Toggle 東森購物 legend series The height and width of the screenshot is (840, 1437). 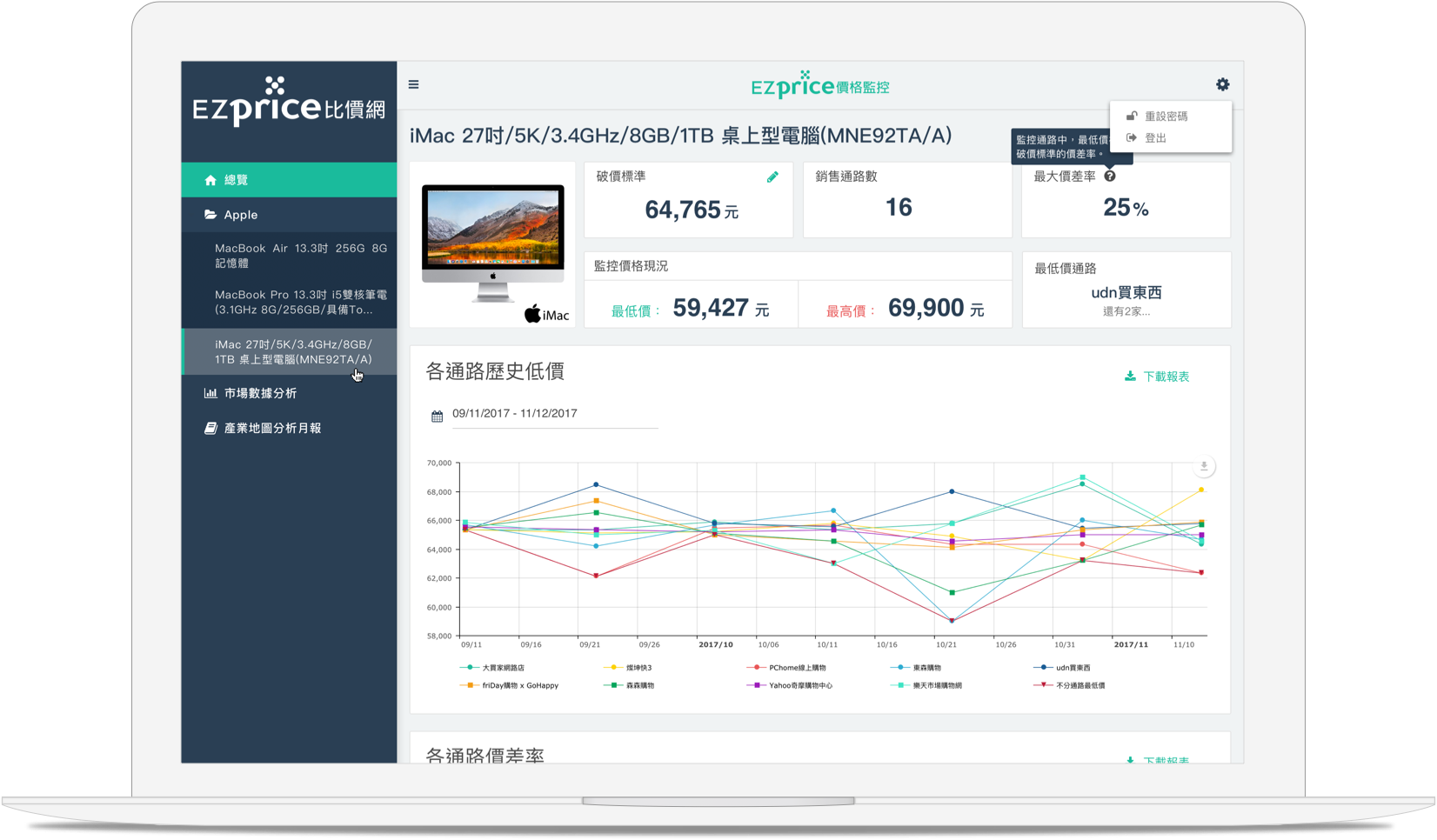coord(915,668)
